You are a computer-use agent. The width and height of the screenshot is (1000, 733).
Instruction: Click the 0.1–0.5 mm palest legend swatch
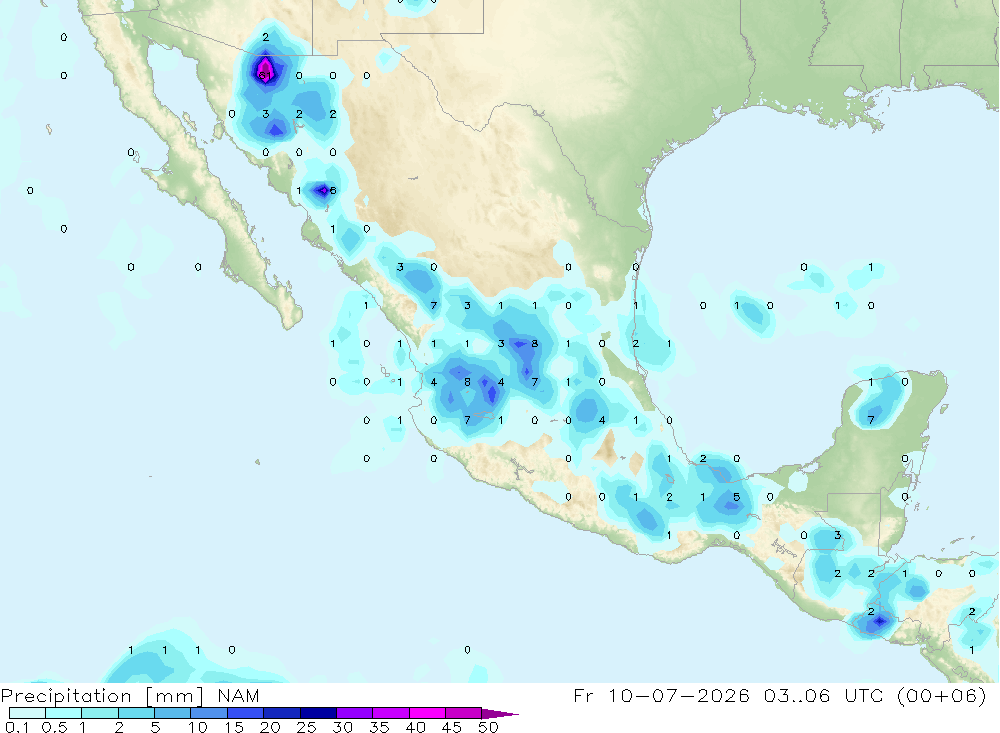click(x=27, y=713)
